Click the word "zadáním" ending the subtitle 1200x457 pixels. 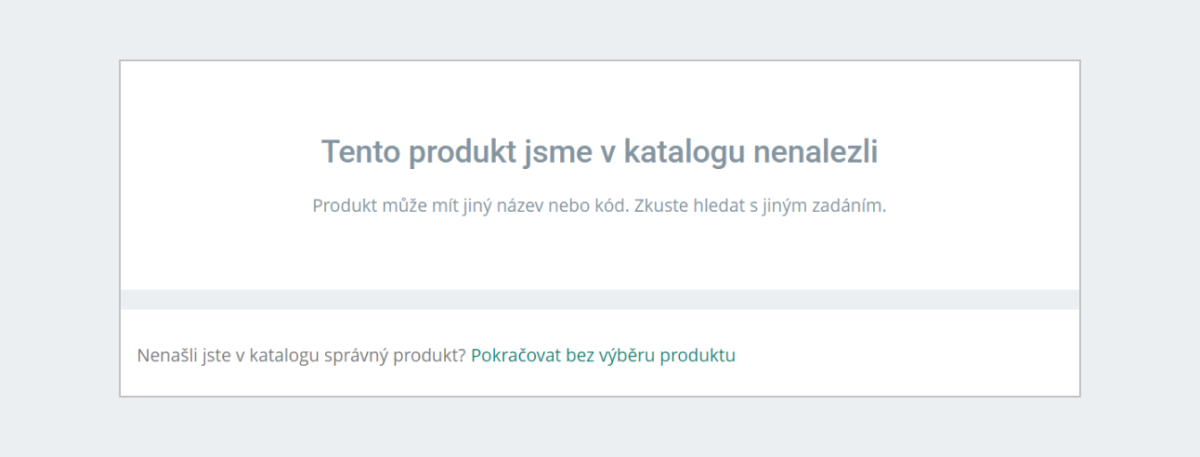tap(850, 206)
